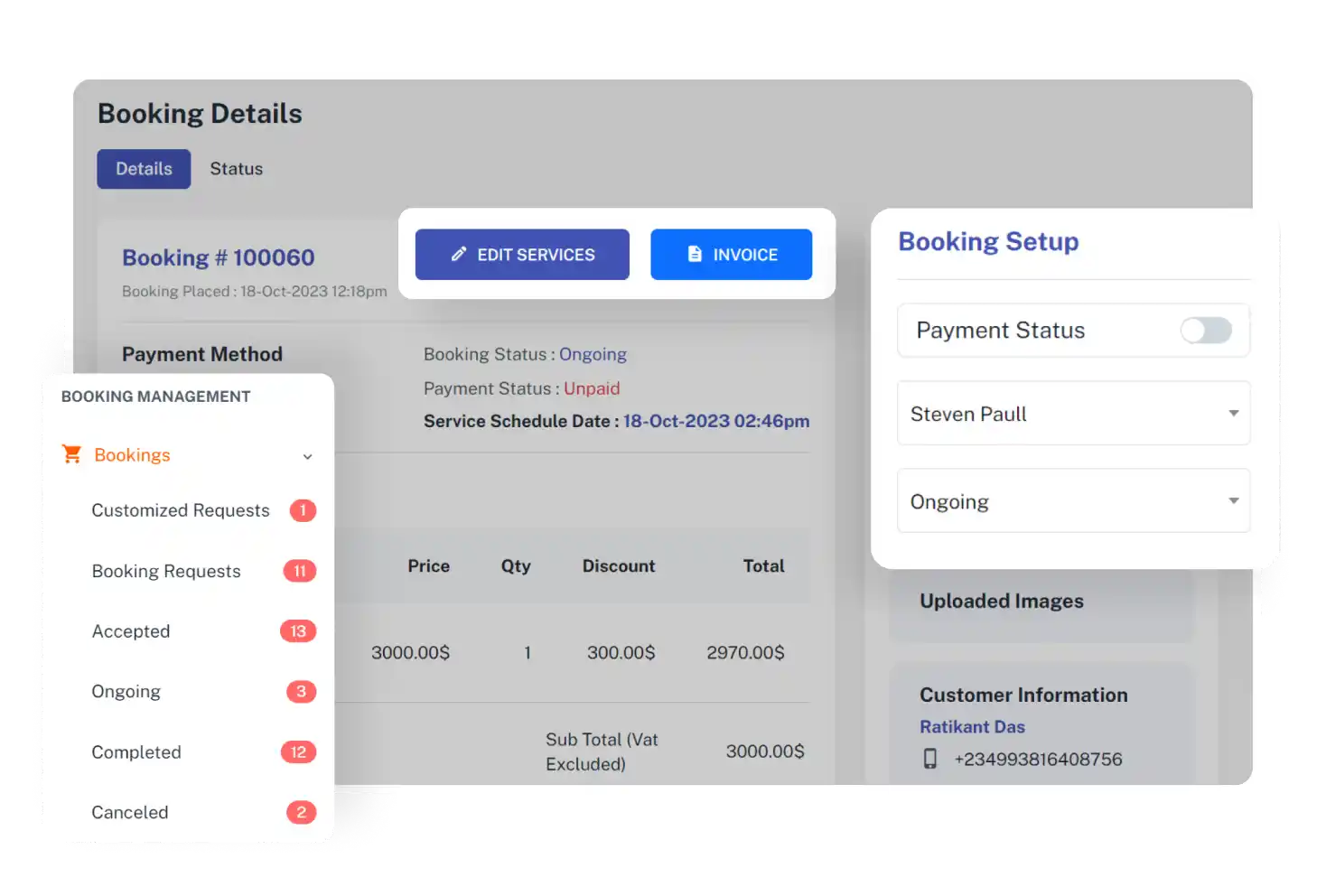Click the Price column header
The image size is (1326, 896).
point(429,566)
